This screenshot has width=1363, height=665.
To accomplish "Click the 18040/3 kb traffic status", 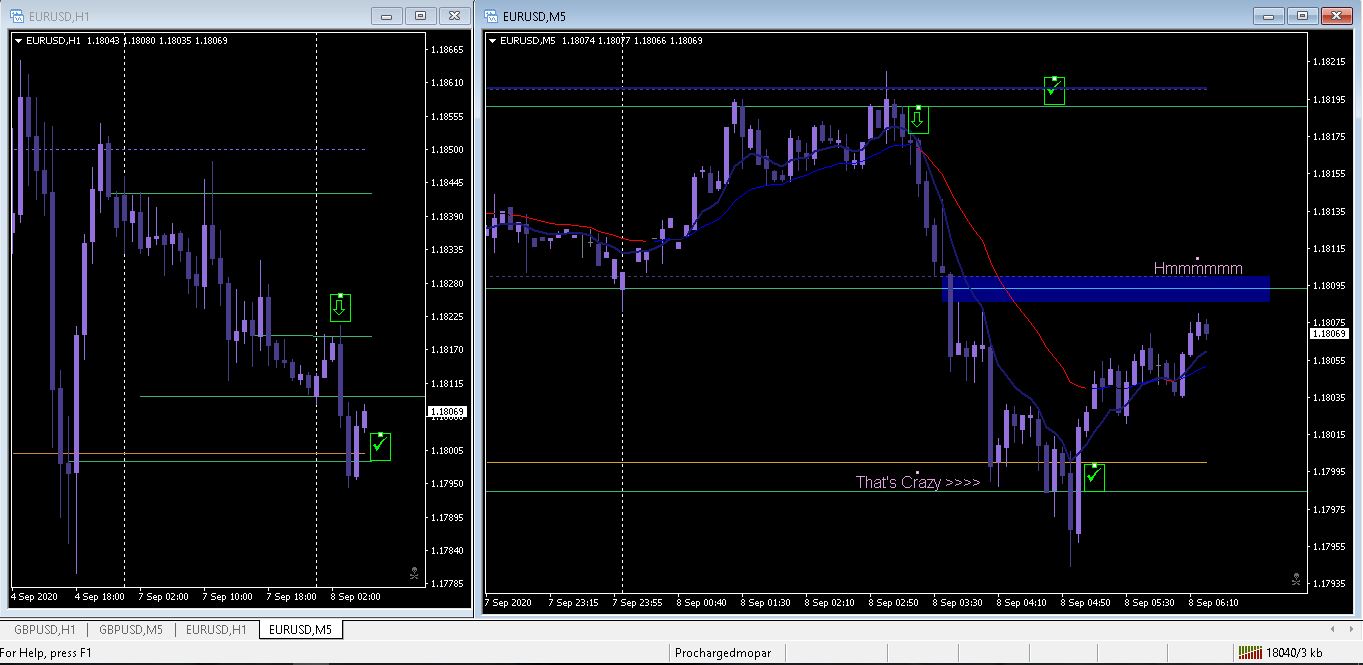I will [x=1295, y=653].
